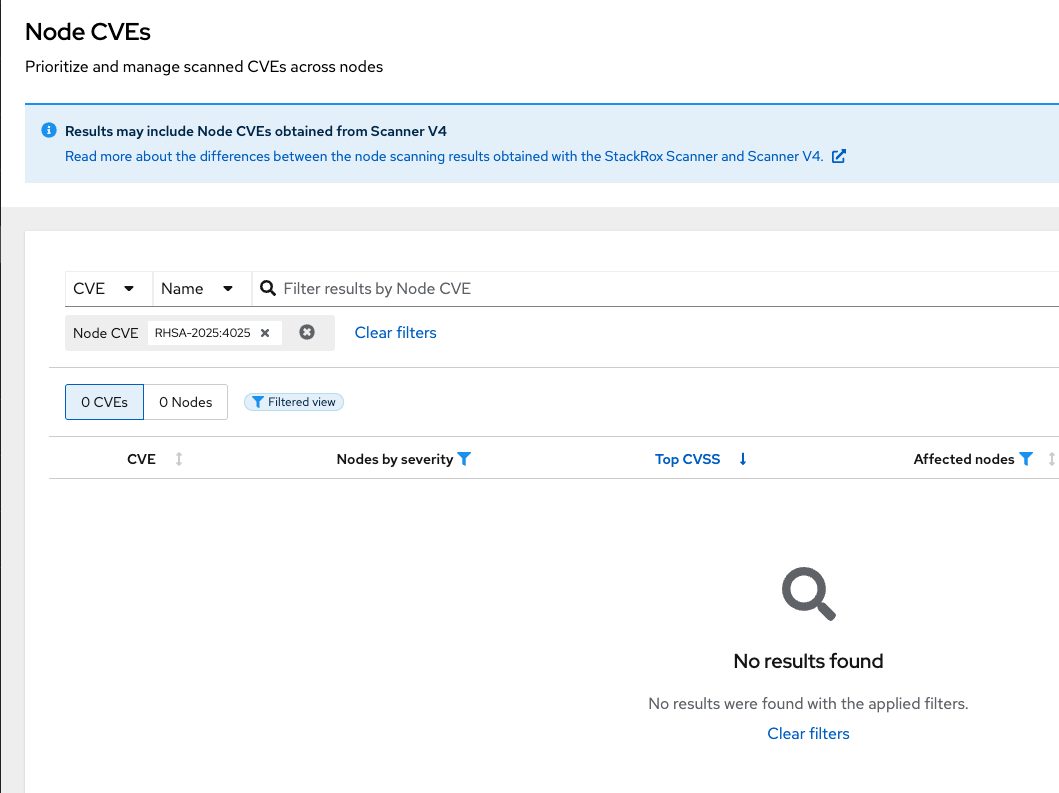Click the search magnifier icon in filter bar
This screenshot has width=1059, height=793.
point(267,288)
